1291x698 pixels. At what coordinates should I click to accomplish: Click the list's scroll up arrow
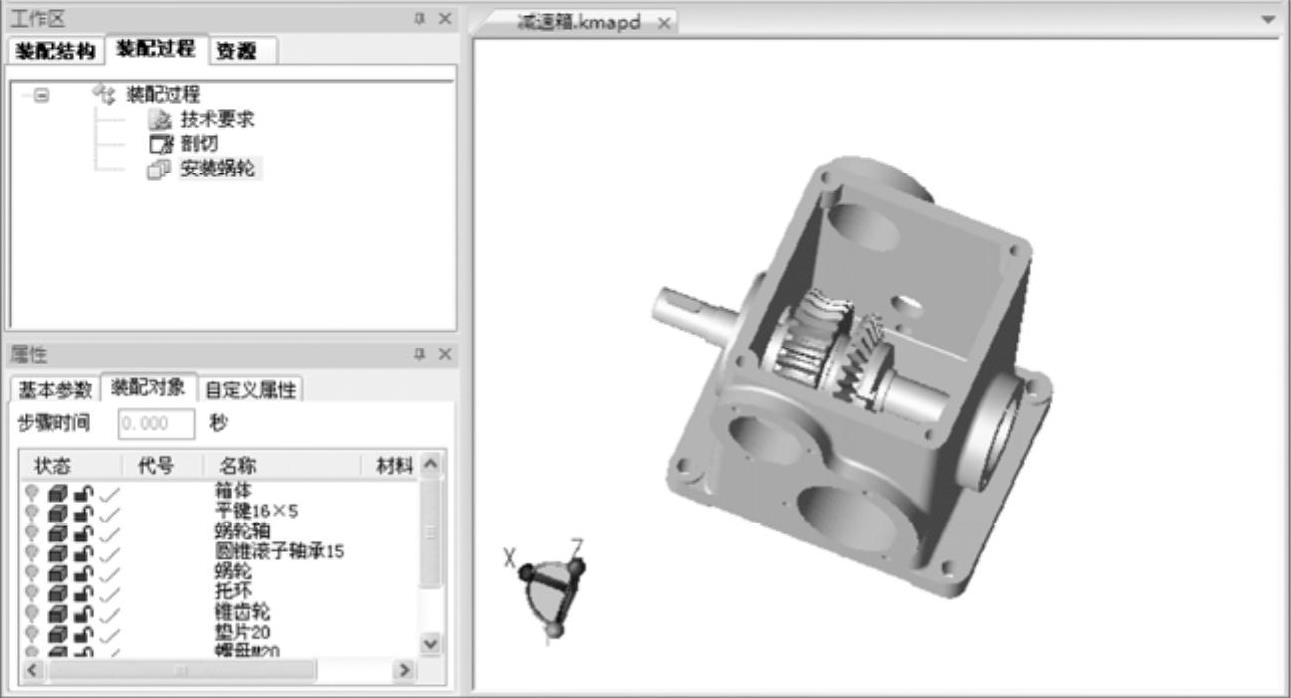click(431, 465)
